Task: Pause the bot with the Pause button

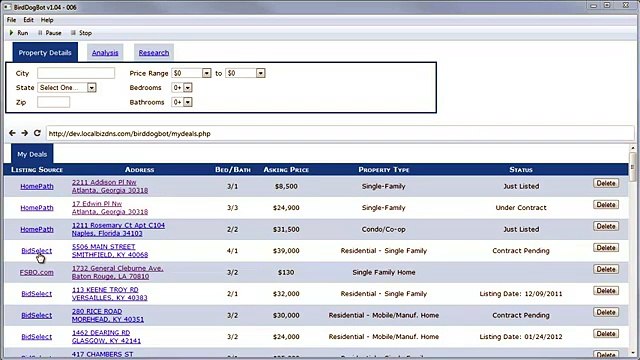Action: click(49, 33)
